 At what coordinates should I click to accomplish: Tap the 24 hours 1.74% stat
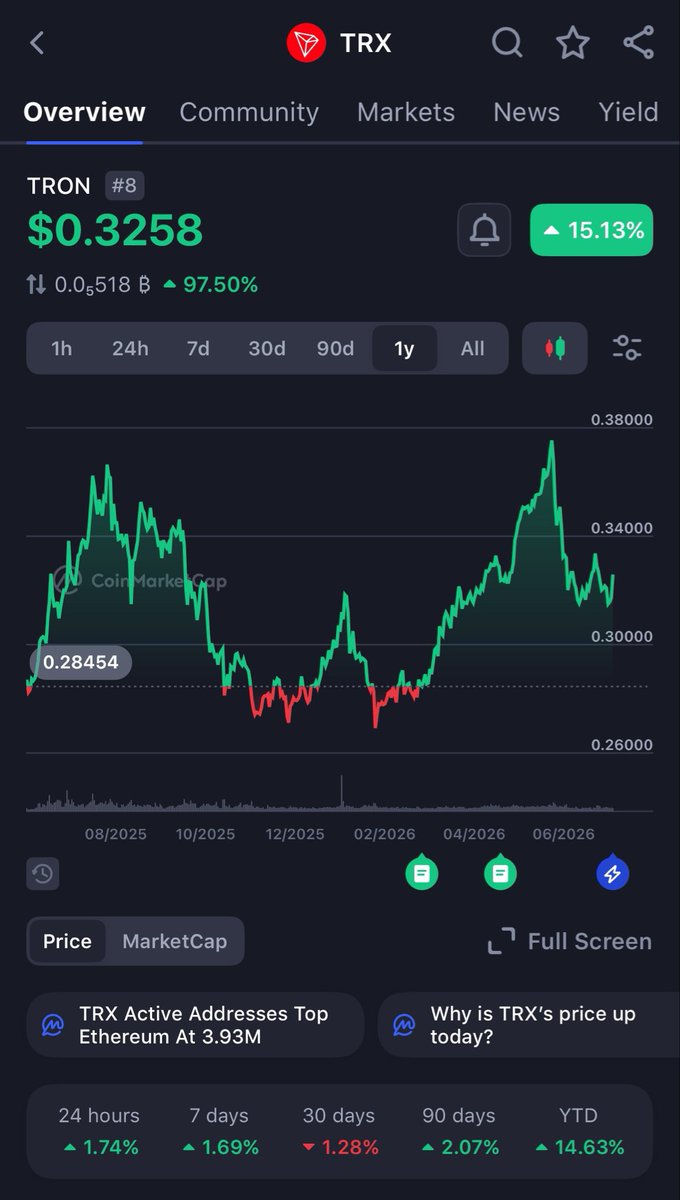(99, 1131)
